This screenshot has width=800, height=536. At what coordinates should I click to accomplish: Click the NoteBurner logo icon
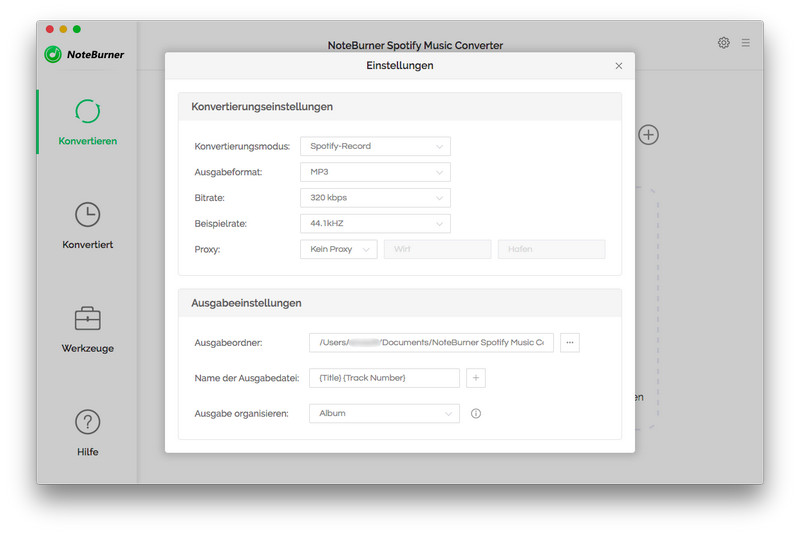click(53, 54)
